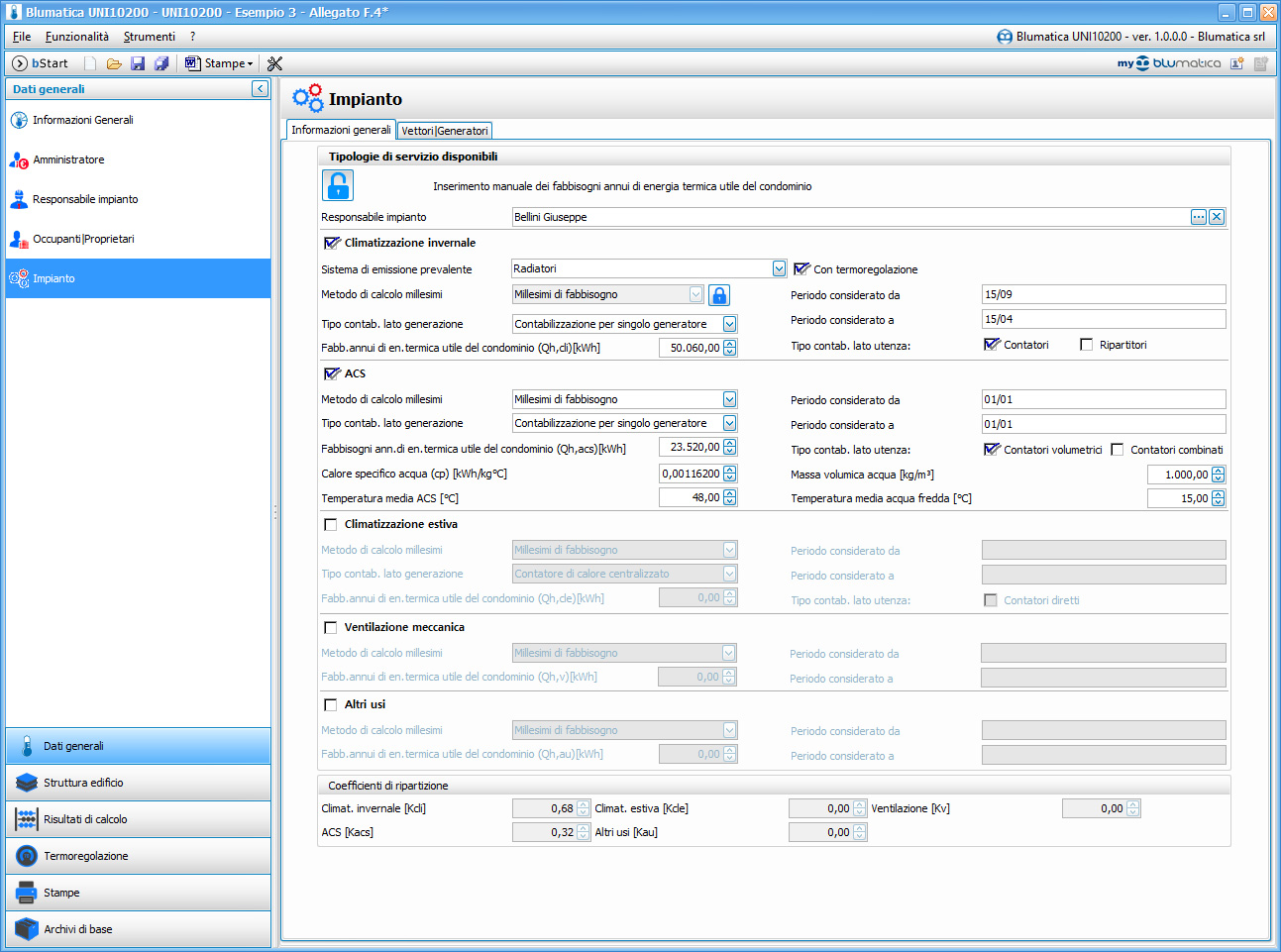
Task: Open the Termoregolazione section
Action: [138, 856]
